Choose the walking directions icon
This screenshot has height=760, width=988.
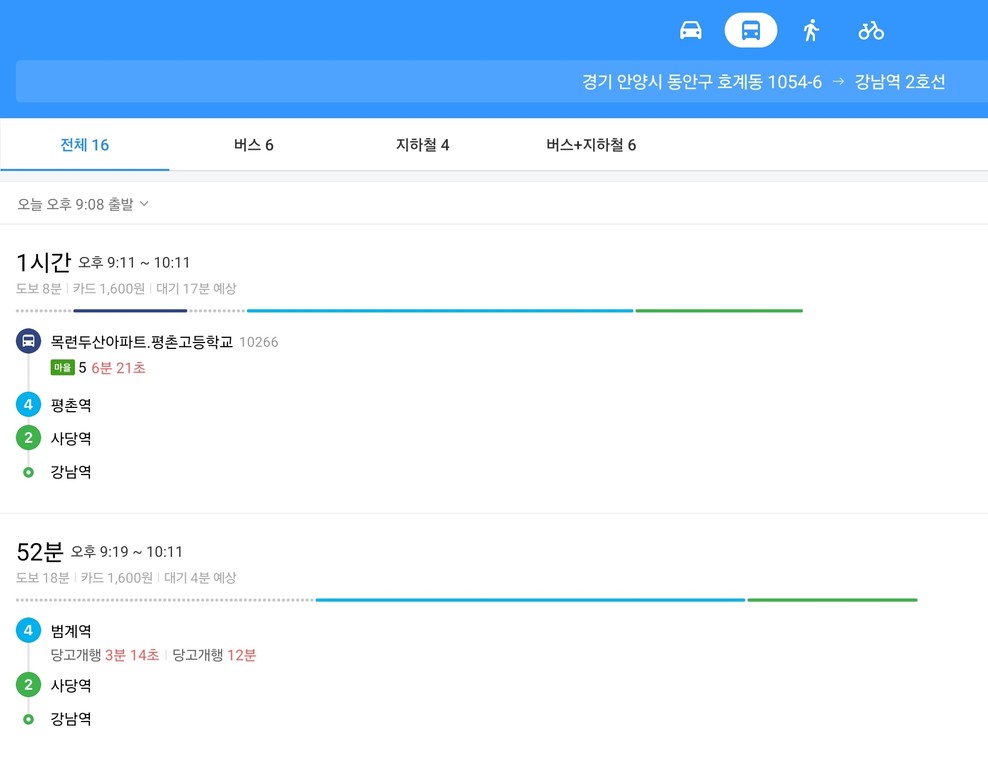pos(811,30)
